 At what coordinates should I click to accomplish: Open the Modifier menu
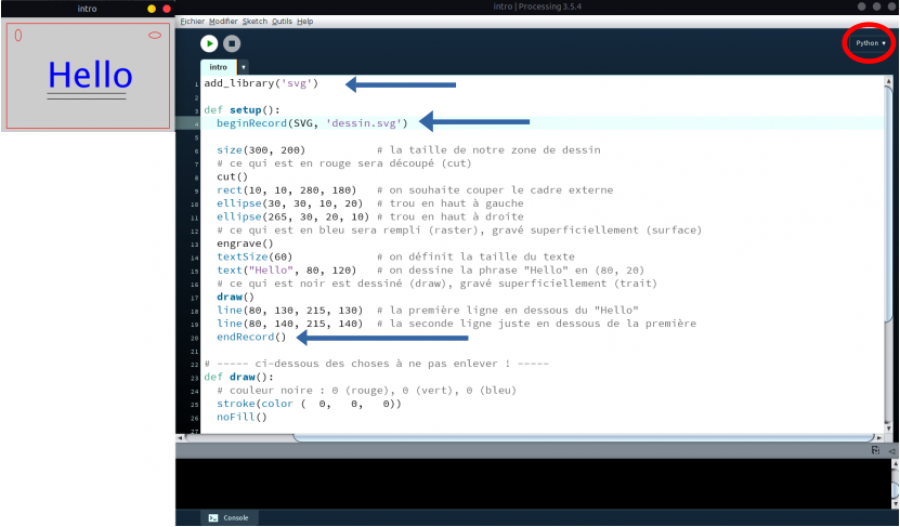(x=223, y=21)
